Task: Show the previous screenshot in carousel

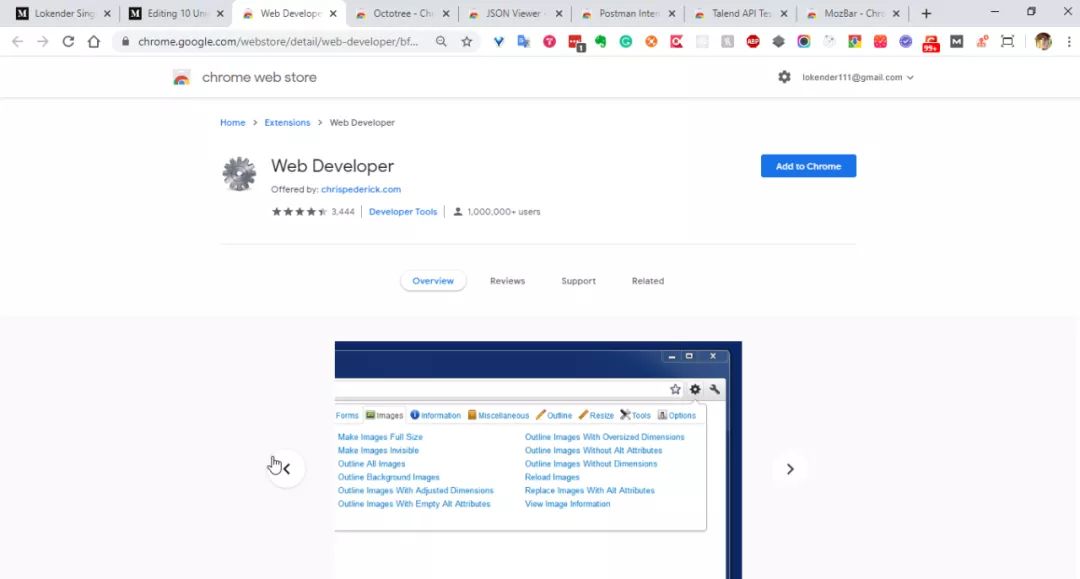Action: point(286,469)
